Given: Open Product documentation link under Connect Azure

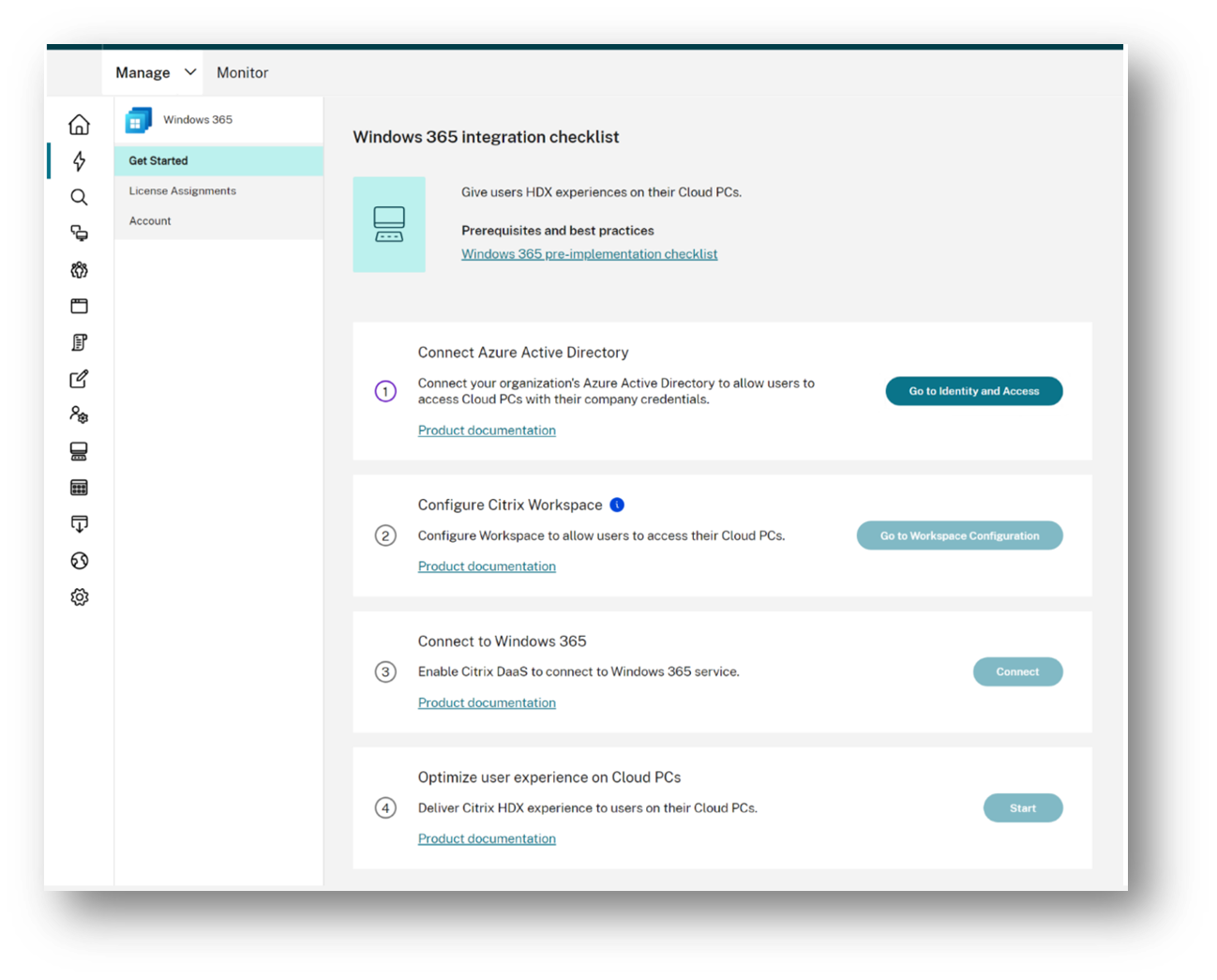Looking at the screenshot, I should [x=487, y=430].
